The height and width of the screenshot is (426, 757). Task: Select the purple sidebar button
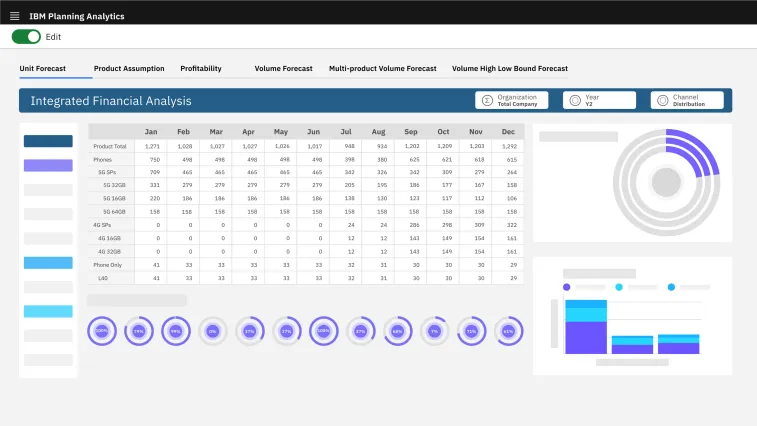[x=48, y=165]
